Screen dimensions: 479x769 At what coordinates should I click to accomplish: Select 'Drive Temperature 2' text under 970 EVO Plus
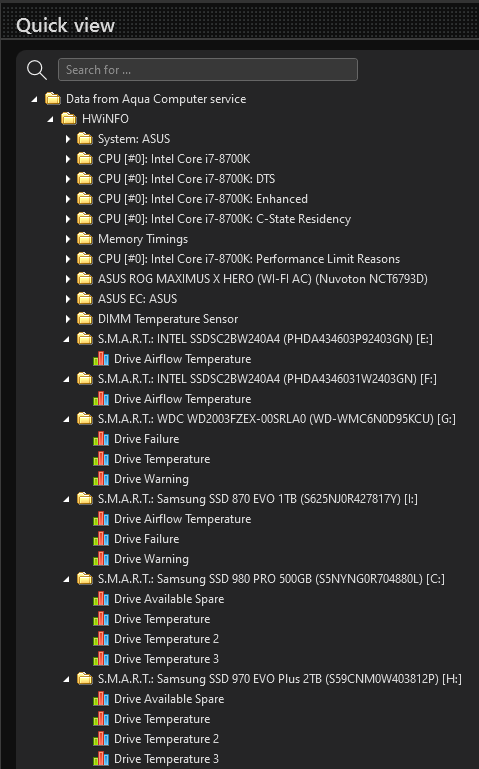[x=167, y=739]
